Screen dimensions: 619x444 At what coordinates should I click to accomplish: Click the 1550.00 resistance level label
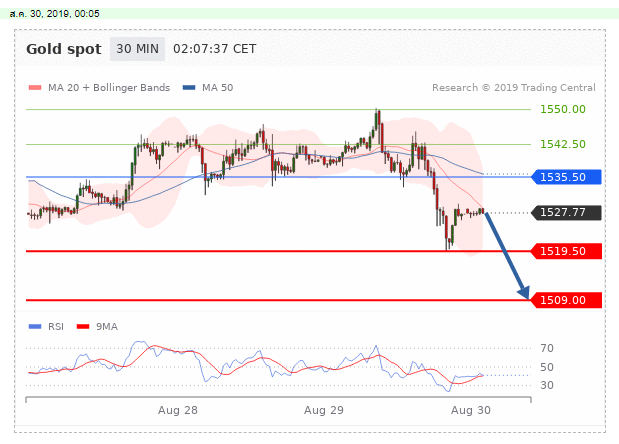pos(563,109)
